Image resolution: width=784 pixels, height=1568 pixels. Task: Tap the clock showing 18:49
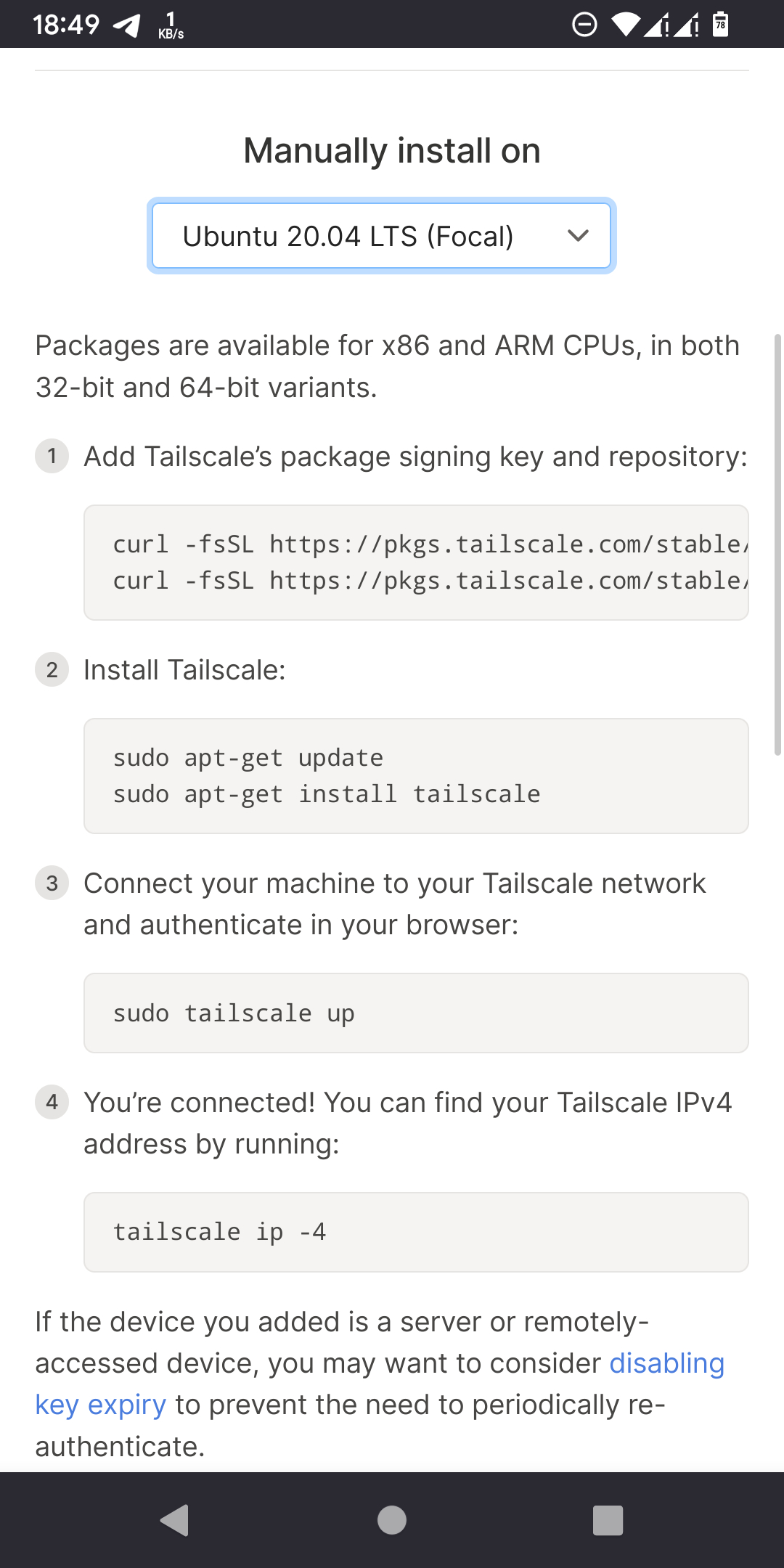(66, 25)
